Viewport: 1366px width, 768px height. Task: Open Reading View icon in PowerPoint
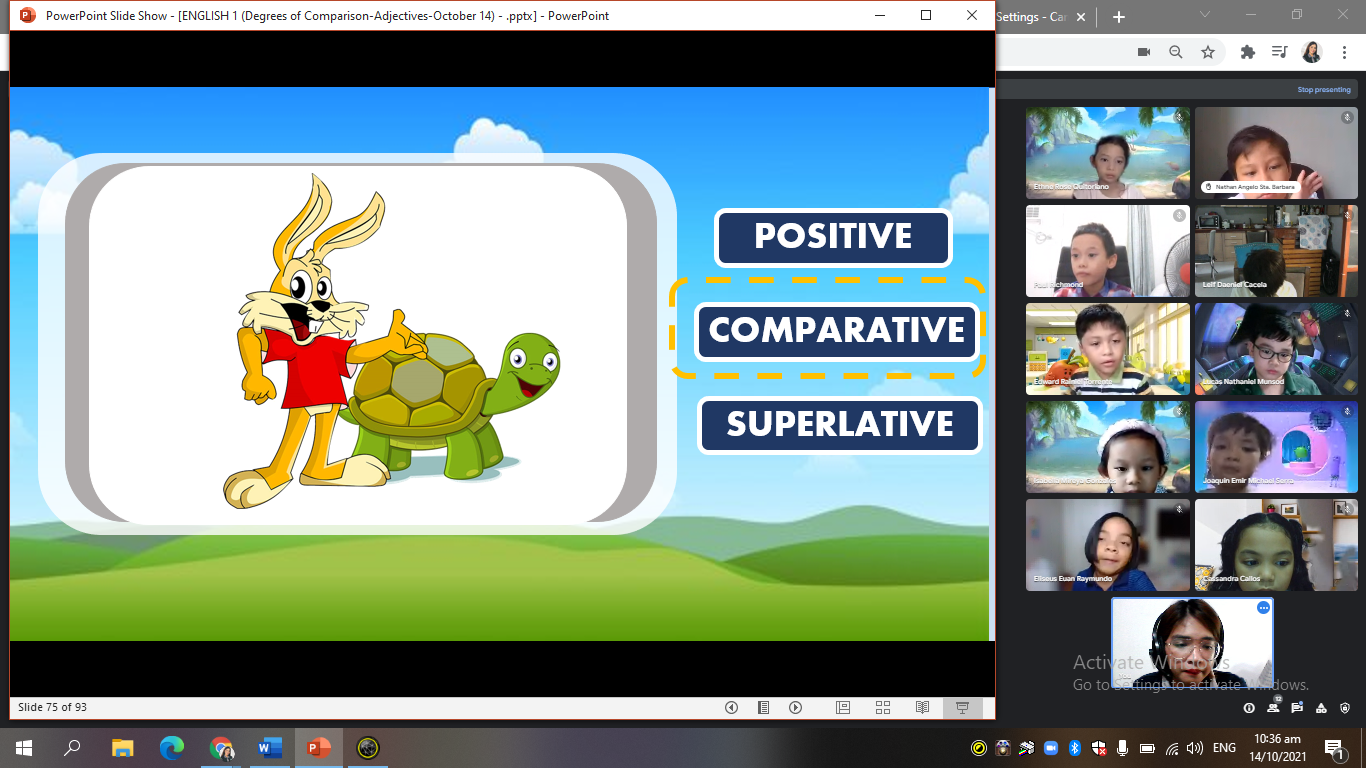923,708
